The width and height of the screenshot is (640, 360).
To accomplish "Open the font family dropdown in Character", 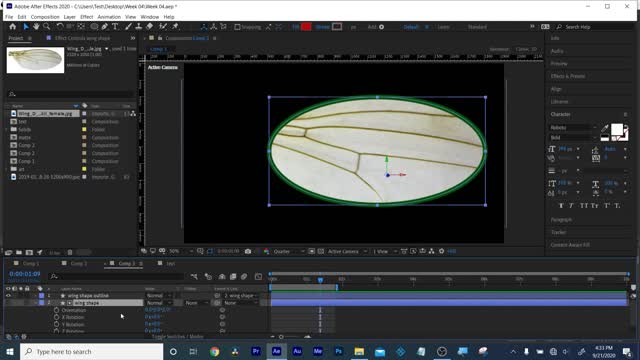I will click(x=573, y=127).
